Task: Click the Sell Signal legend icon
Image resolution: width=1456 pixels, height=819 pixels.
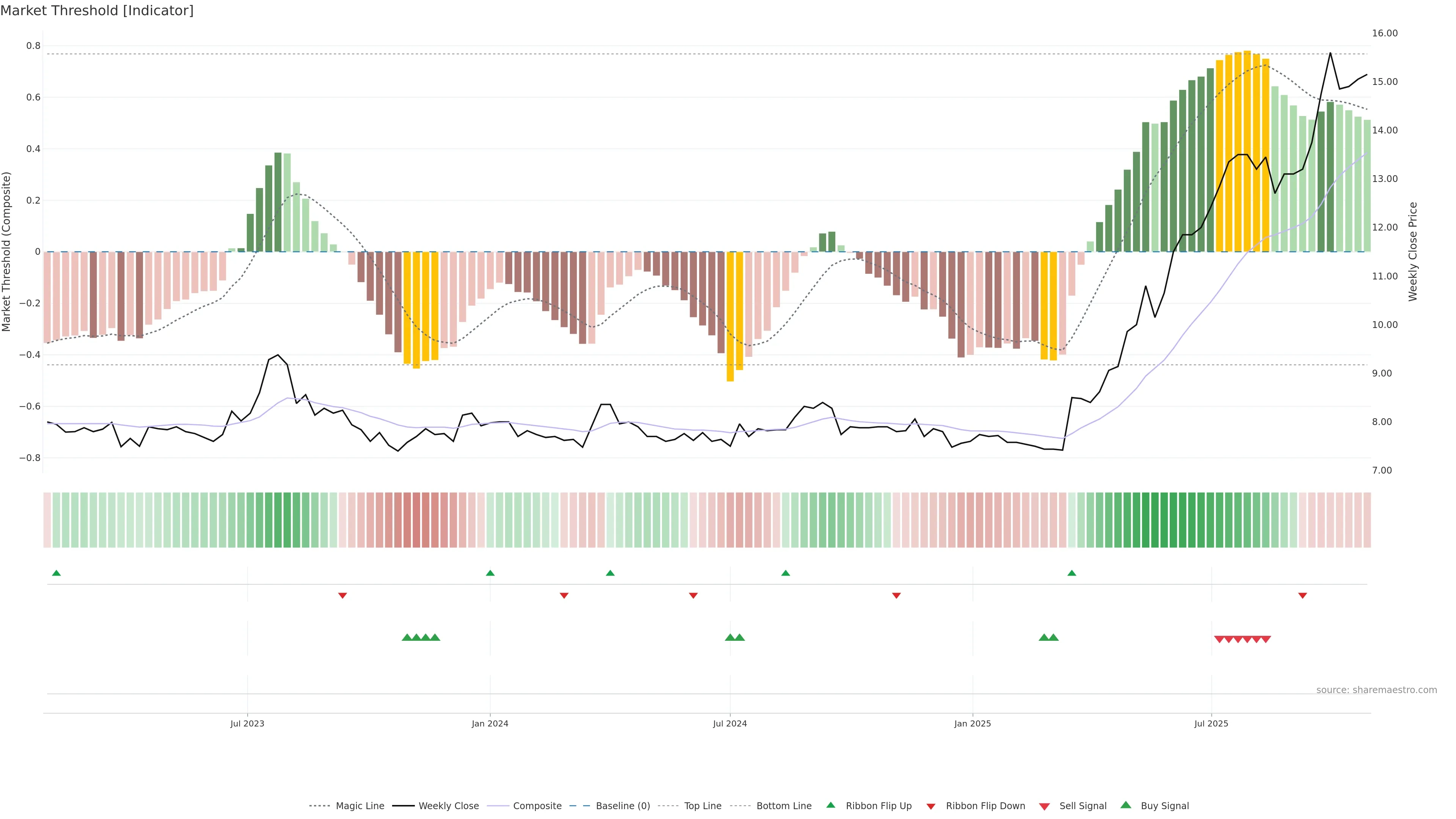Action: pyautogui.click(x=1045, y=806)
